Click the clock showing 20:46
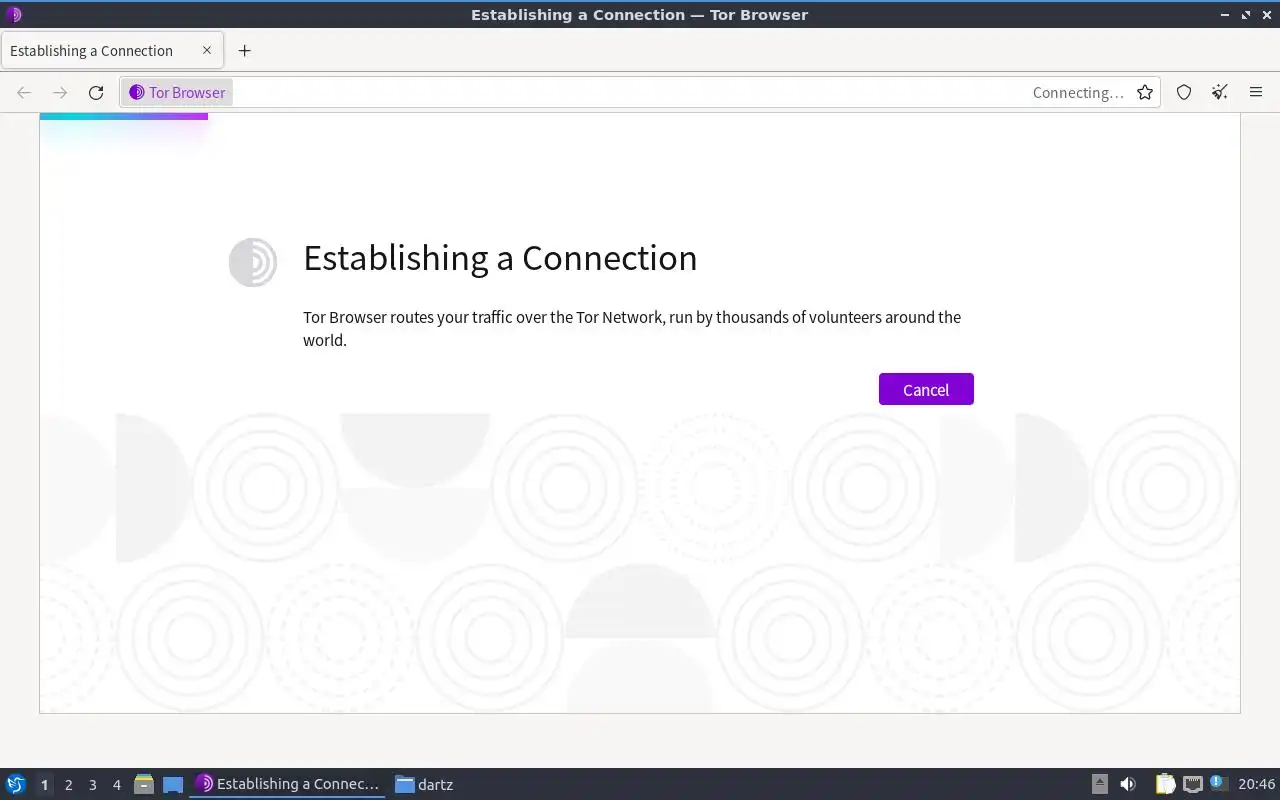The width and height of the screenshot is (1280, 800). (1257, 784)
